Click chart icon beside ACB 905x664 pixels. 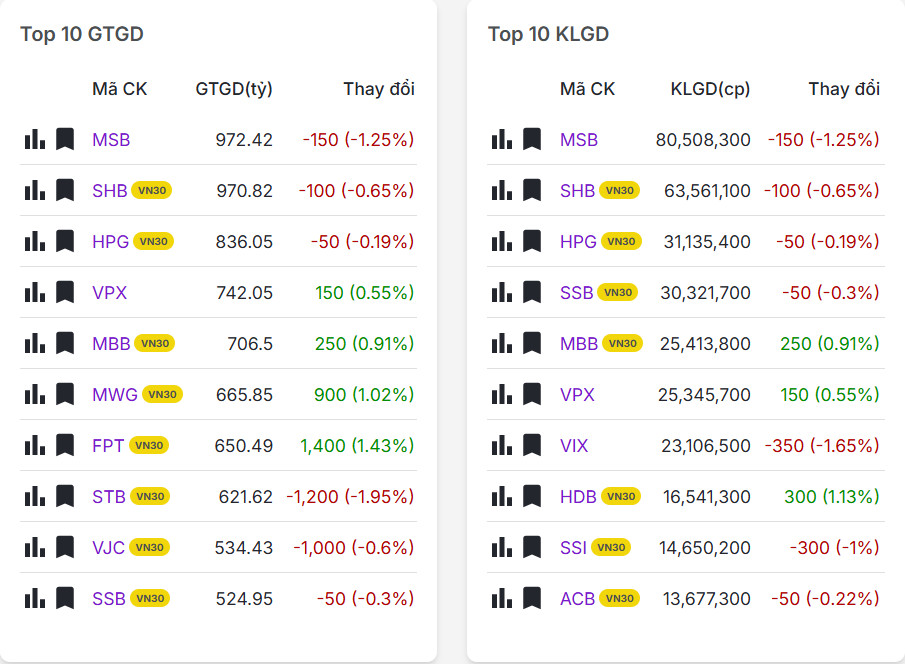coord(502,598)
